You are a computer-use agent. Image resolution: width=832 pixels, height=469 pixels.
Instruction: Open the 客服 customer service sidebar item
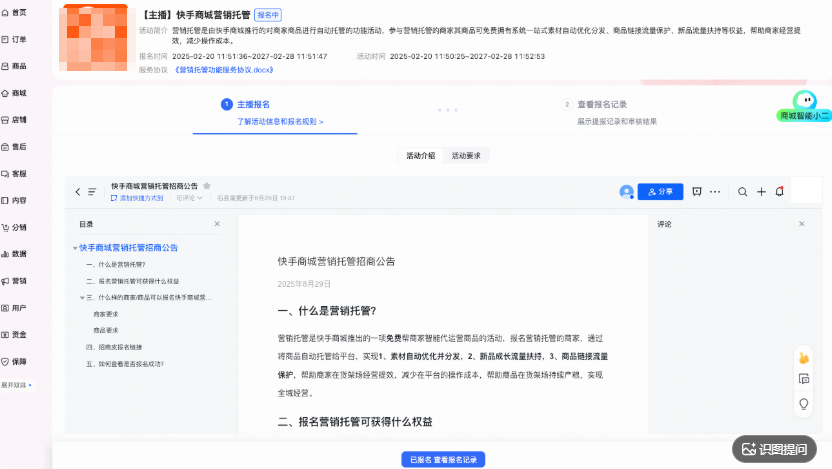pyautogui.click(x=14, y=173)
